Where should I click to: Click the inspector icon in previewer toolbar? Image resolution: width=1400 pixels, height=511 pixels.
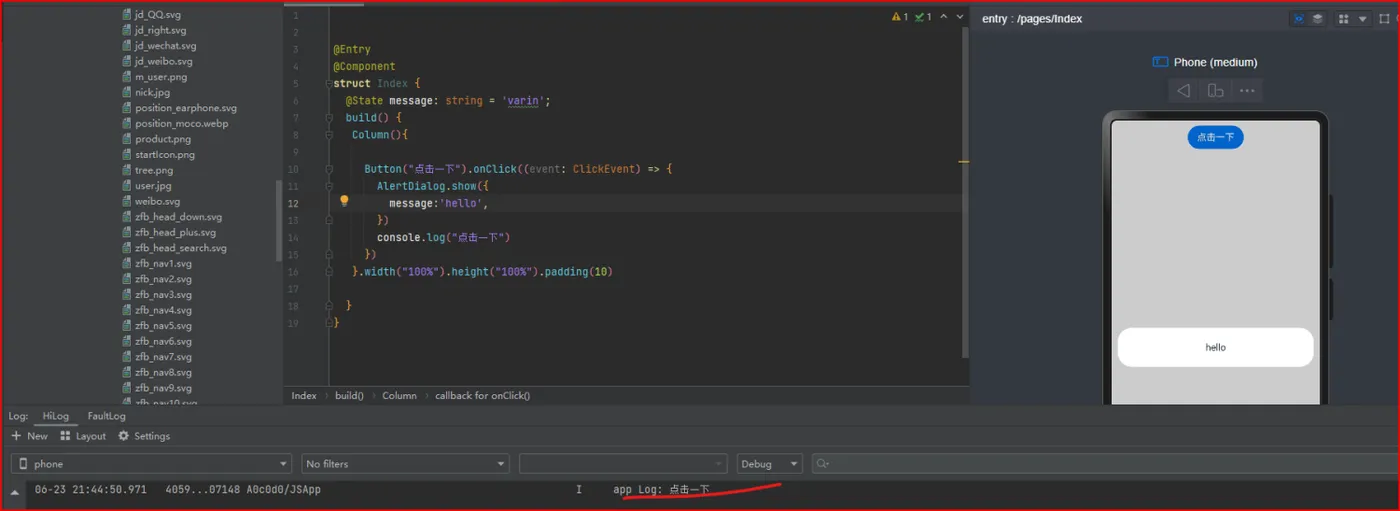(1299, 19)
